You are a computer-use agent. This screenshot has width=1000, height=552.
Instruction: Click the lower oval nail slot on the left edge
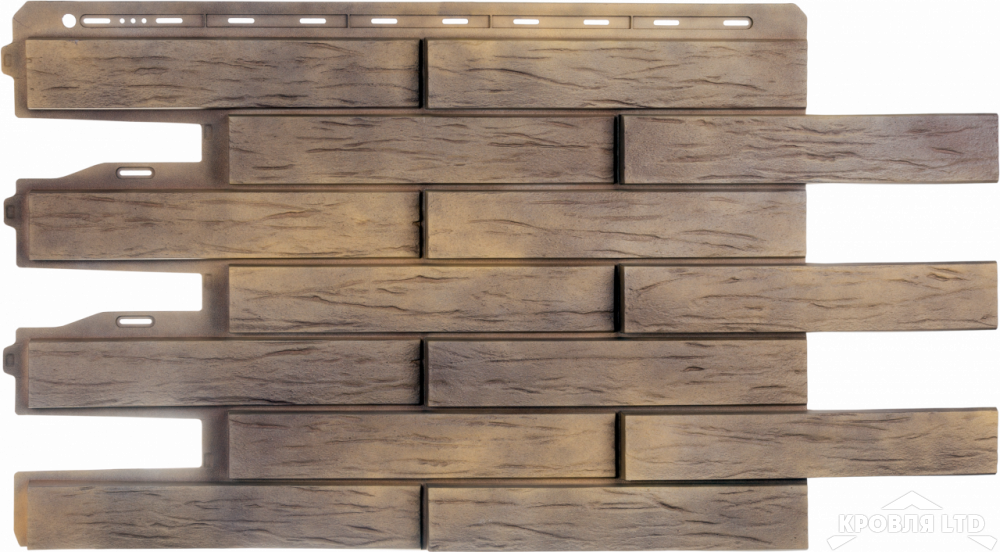135,321
